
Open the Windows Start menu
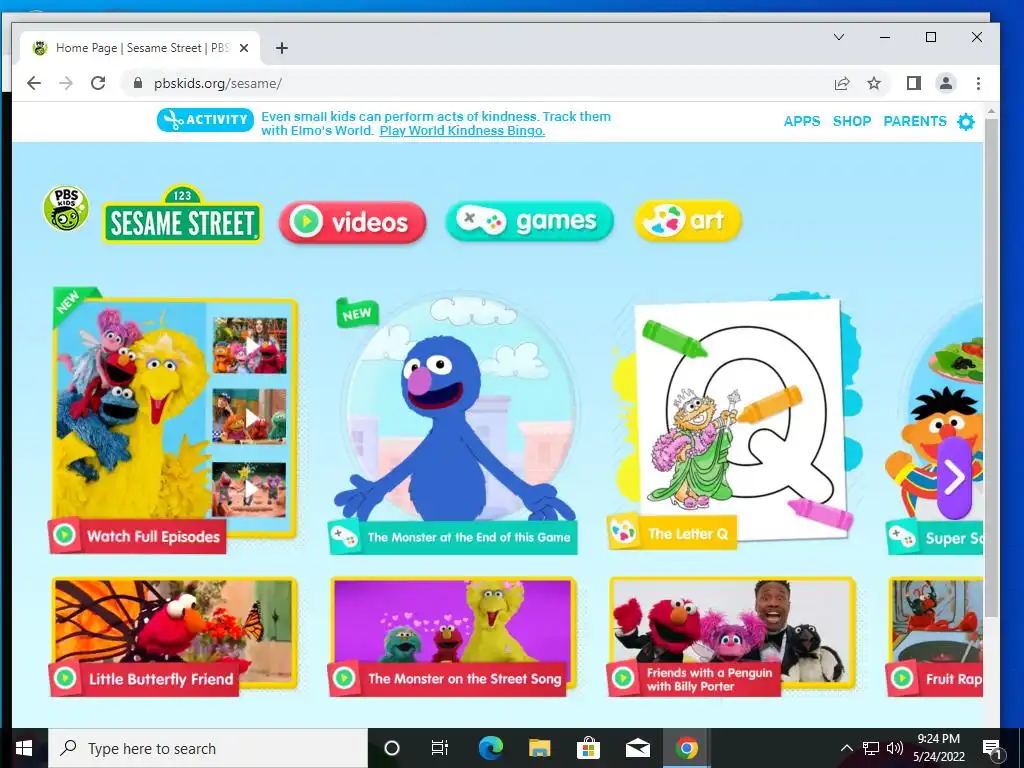tap(24, 748)
